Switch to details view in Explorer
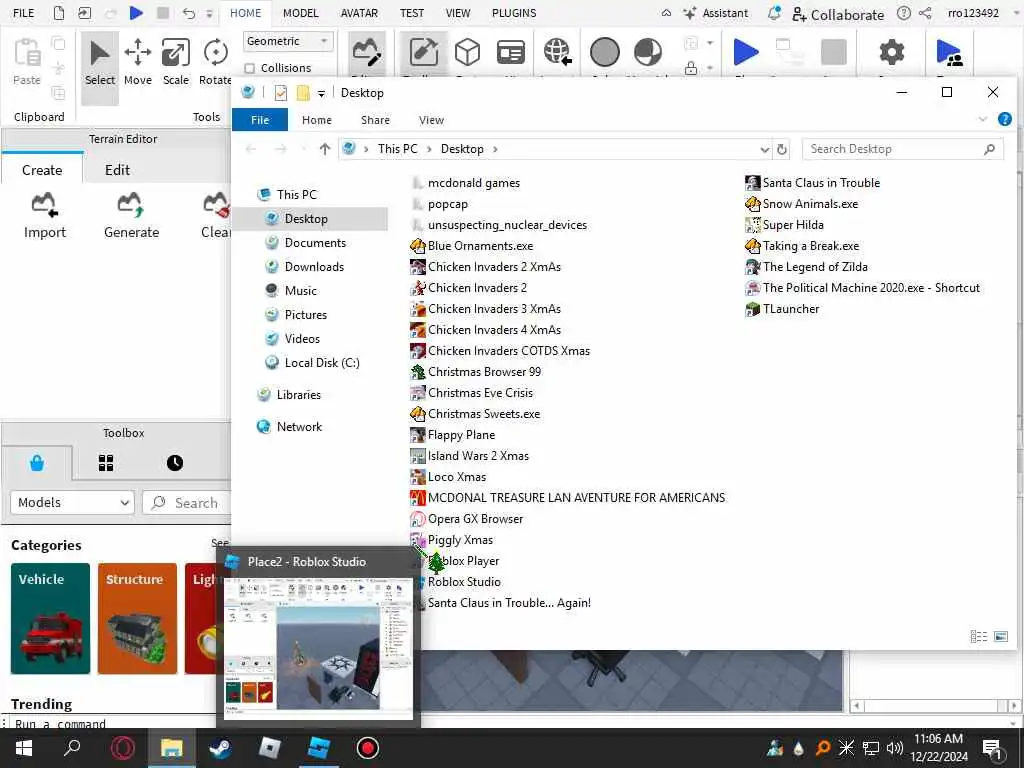Image resolution: width=1024 pixels, height=768 pixels. pyautogui.click(x=978, y=636)
